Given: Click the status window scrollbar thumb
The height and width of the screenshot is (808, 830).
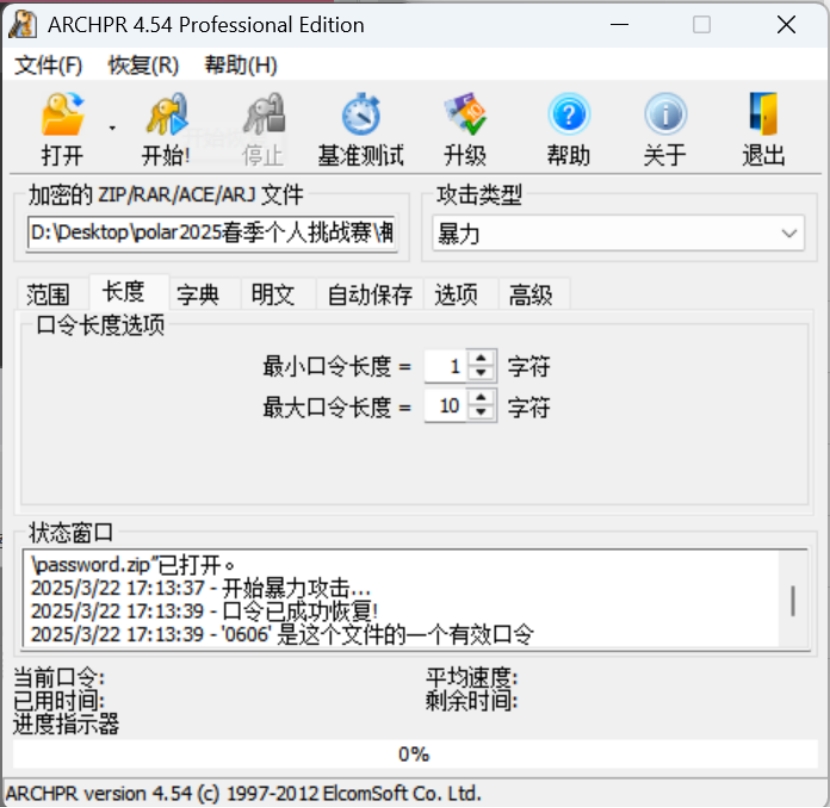Looking at the screenshot, I should point(793,601).
